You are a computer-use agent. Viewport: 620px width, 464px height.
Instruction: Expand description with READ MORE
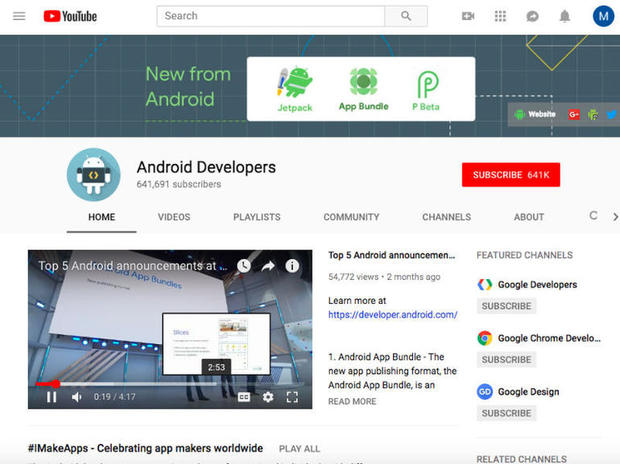click(x=352, y=401)
